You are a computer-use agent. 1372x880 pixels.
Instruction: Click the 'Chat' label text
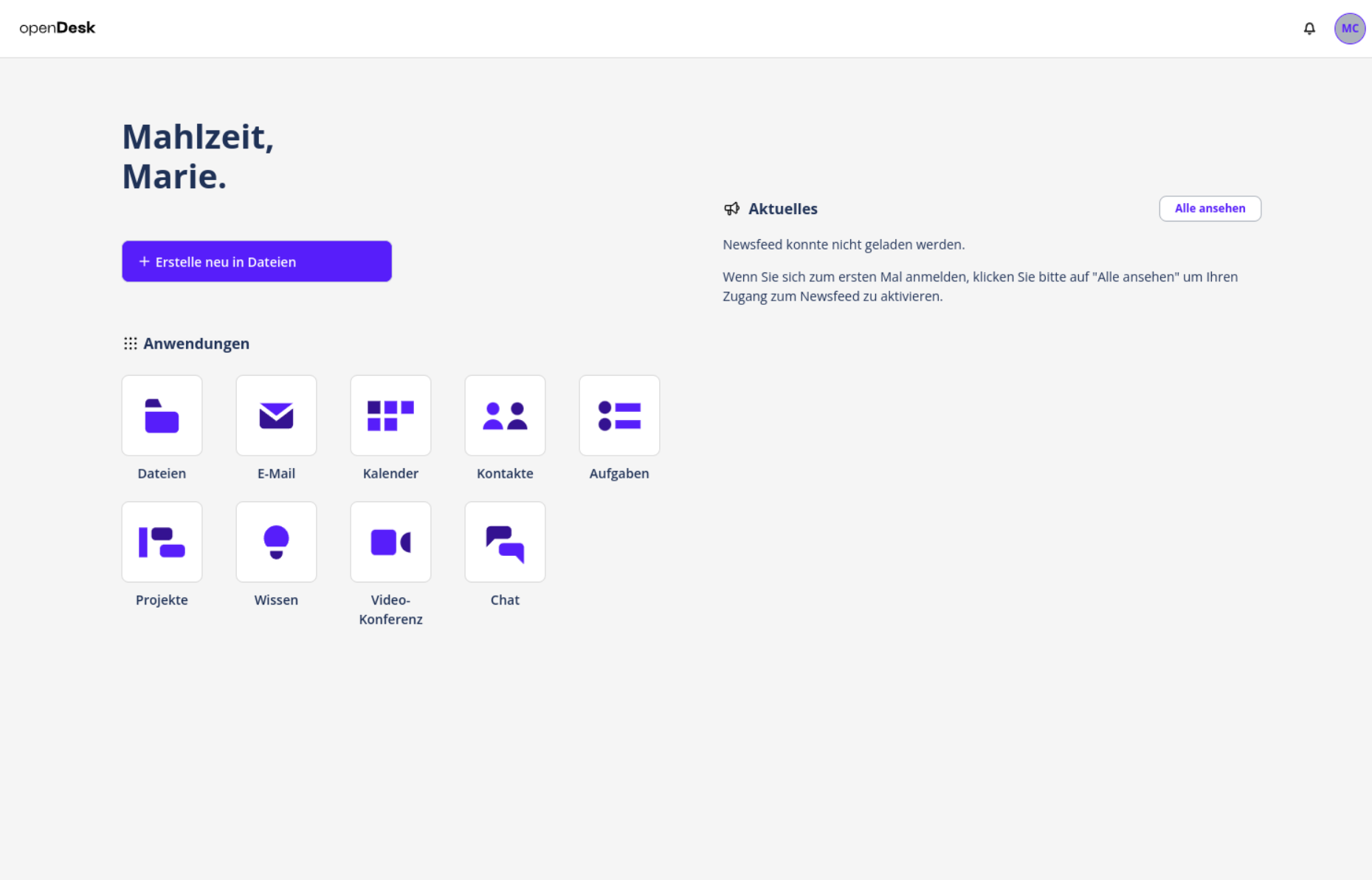505,600
